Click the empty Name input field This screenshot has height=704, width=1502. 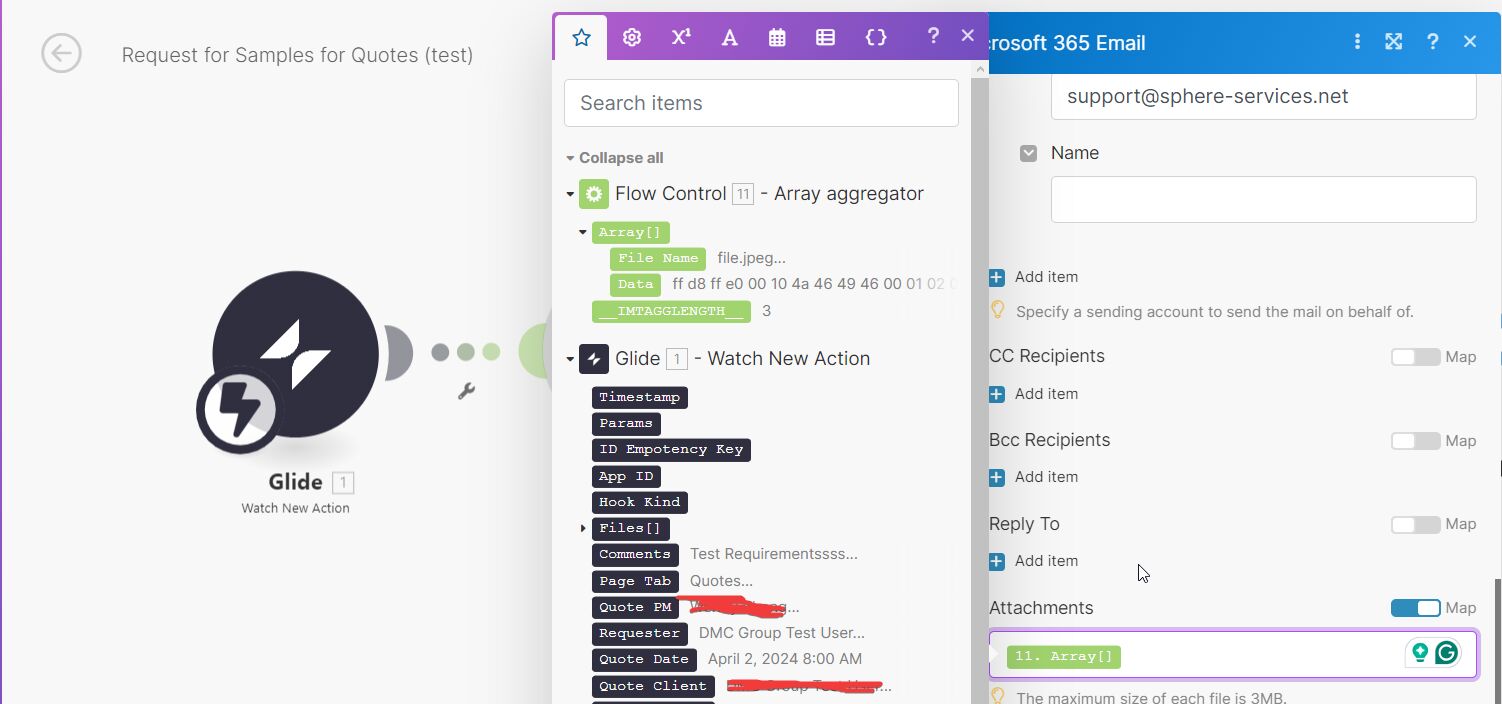pos(1263,199)
